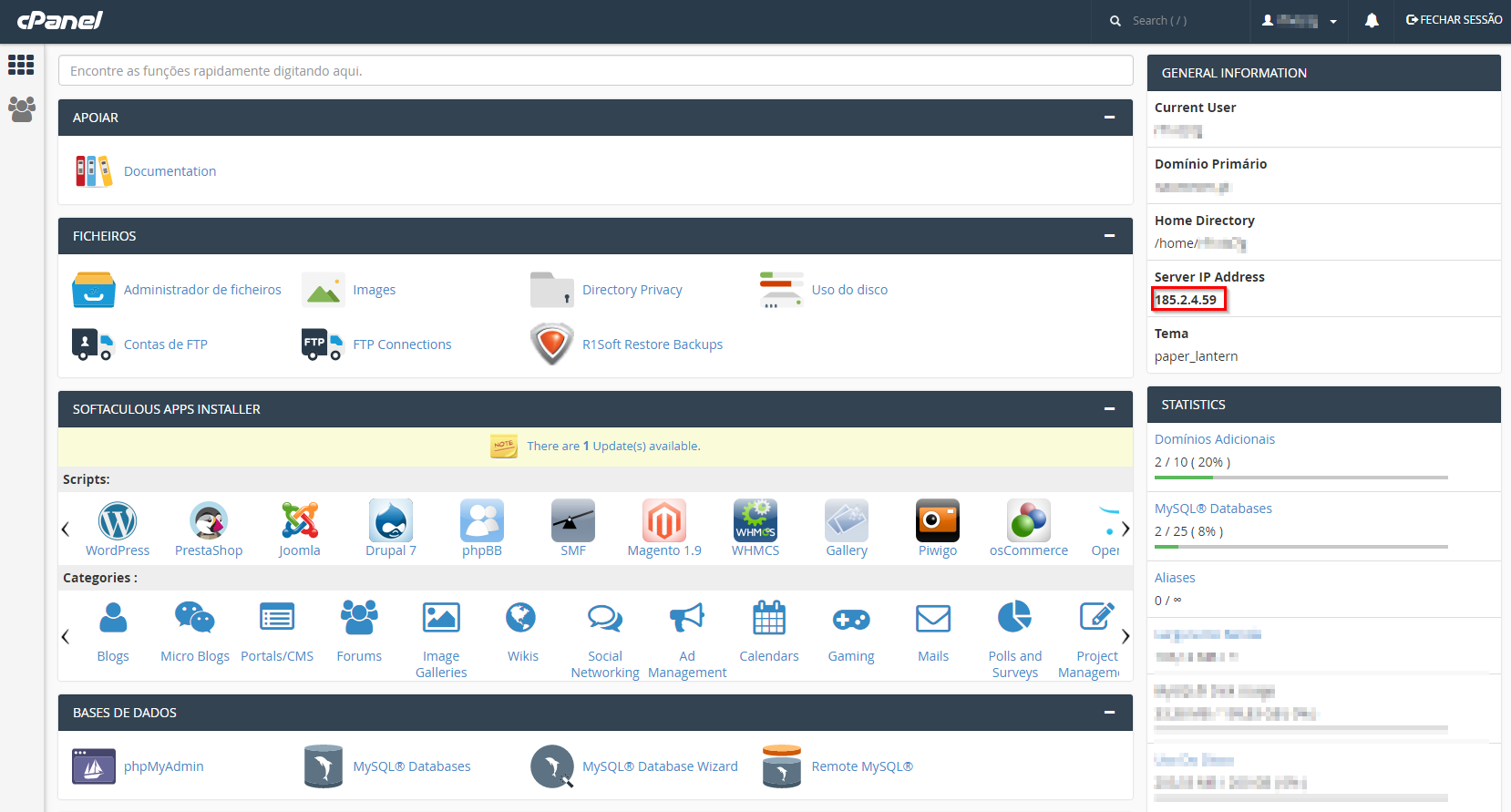Launch the Gallery installer icon

(847, 521)
